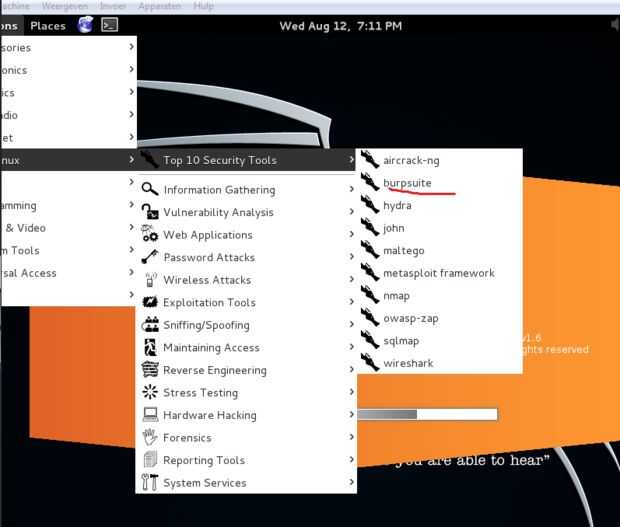Click the System Services wrench icon
The width and height of the screenshot is (620, 527).
[x=150, y=482]
